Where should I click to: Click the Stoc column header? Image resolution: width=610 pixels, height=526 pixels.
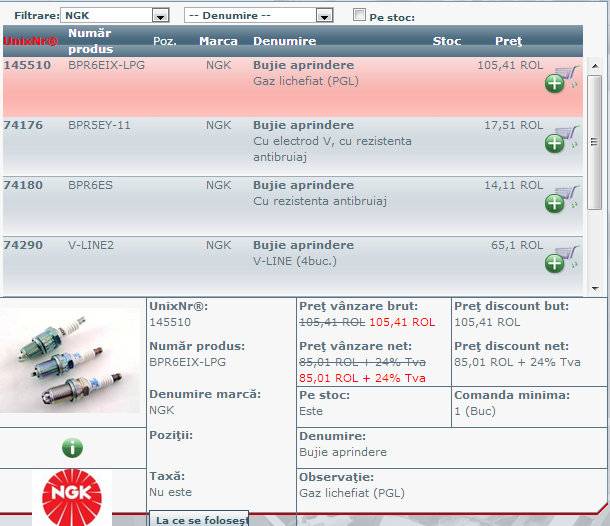(x=446, y=41)
